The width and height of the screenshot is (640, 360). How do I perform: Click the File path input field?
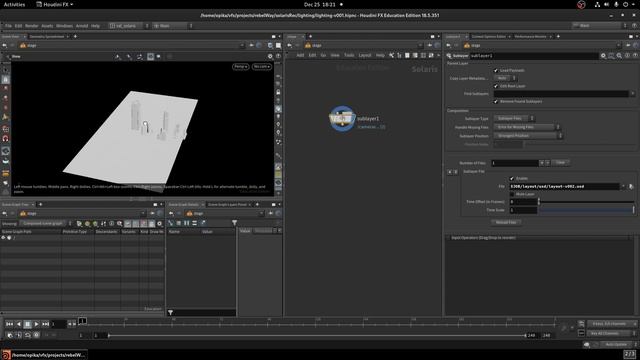(564, 187)
